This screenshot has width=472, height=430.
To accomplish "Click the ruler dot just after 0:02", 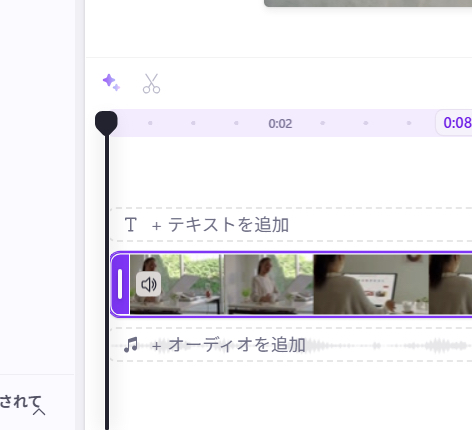I will [322, 123].
